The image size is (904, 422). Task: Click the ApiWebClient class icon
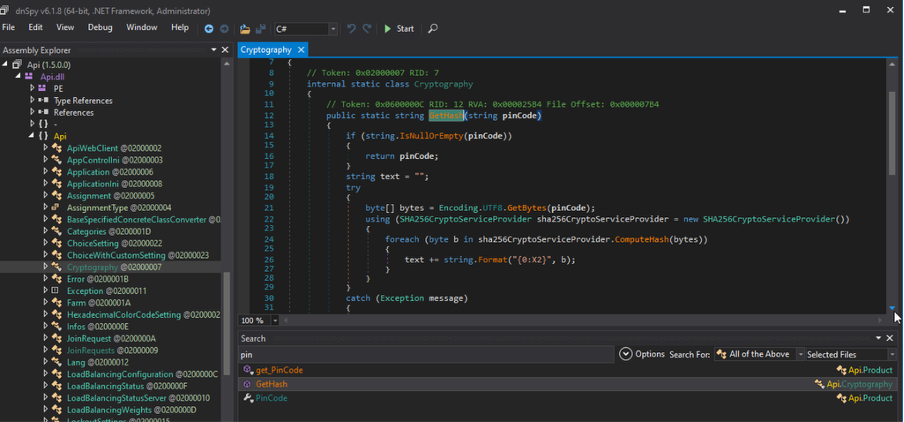(x=56, y=148)
